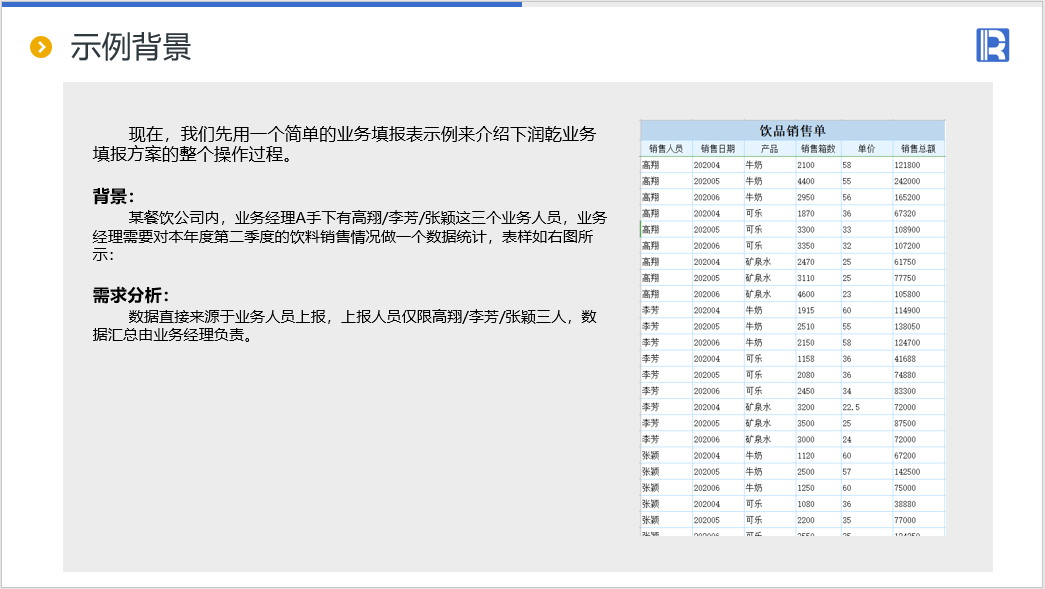Click the 单价 column header
The width and height of the screenshot is (1045, 589).
tap(866, 148)
